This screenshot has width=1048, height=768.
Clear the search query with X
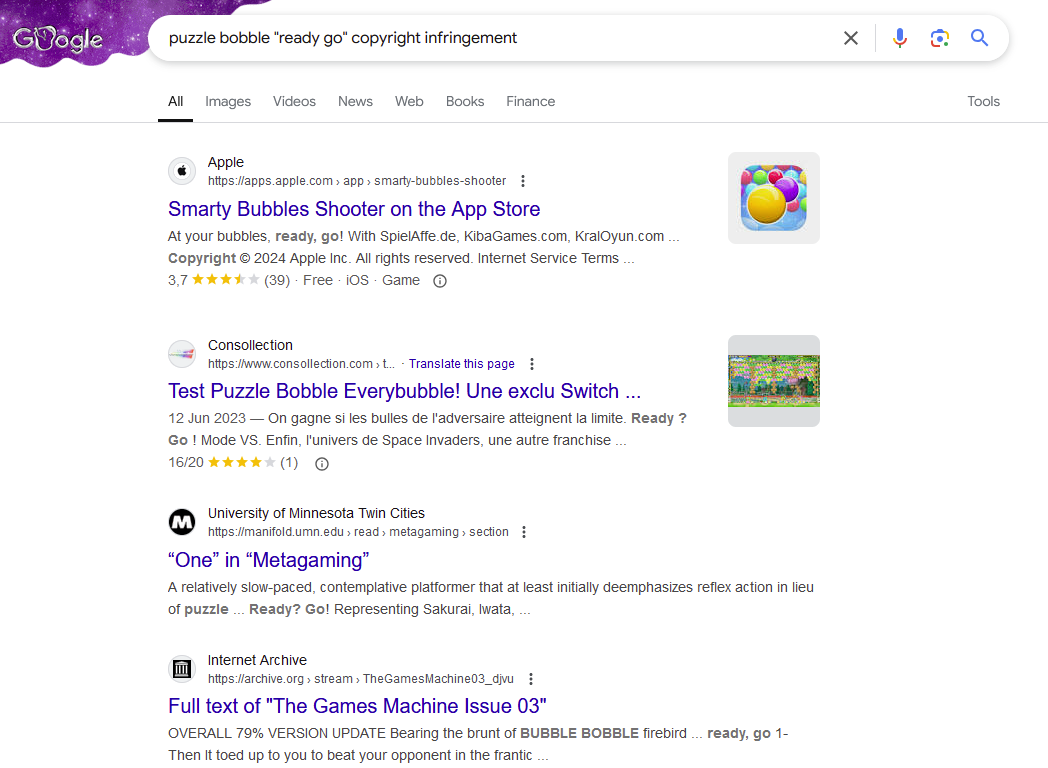[850, 38]
